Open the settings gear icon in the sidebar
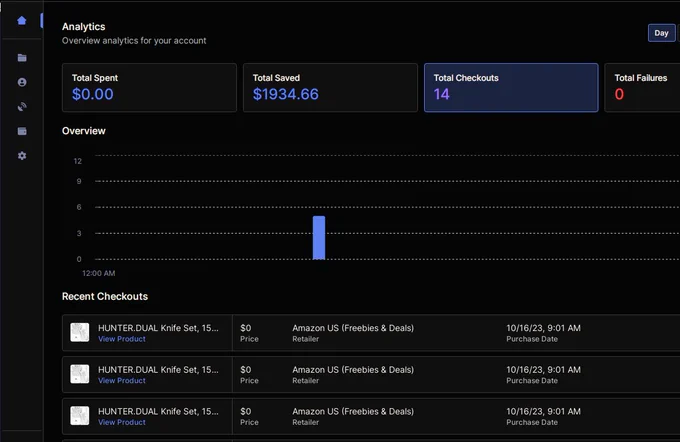 22,156
